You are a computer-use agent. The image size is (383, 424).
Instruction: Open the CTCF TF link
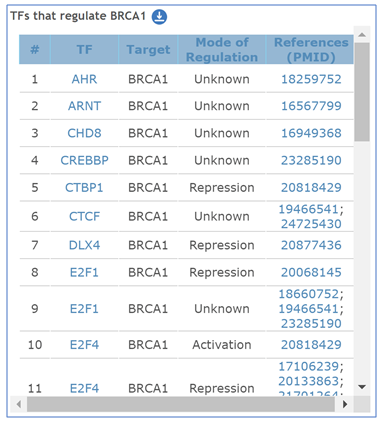click(84, 217)
